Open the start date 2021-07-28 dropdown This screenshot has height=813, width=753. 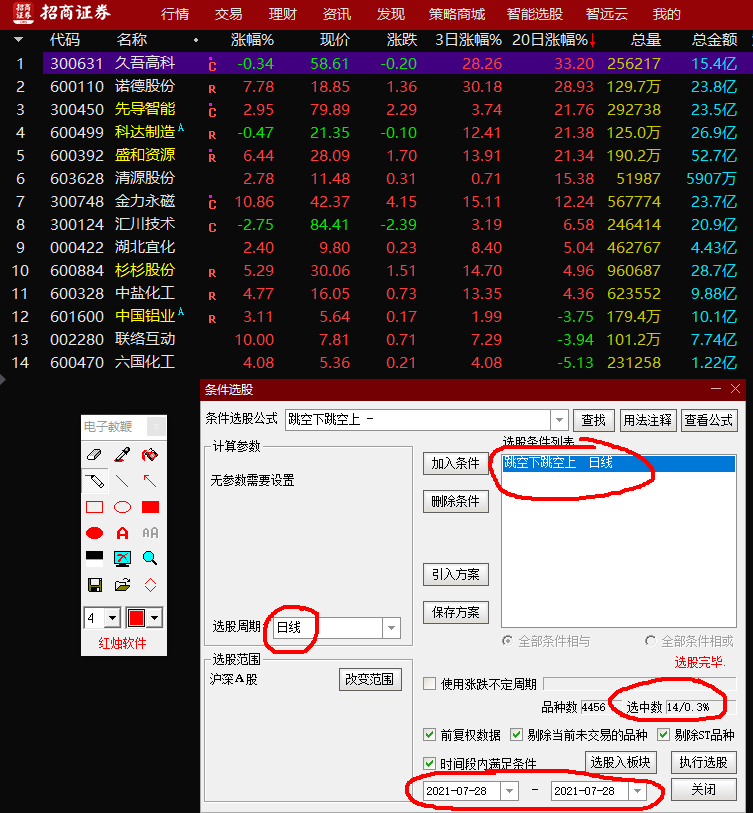pyautogui.click(x=509, y=791)
